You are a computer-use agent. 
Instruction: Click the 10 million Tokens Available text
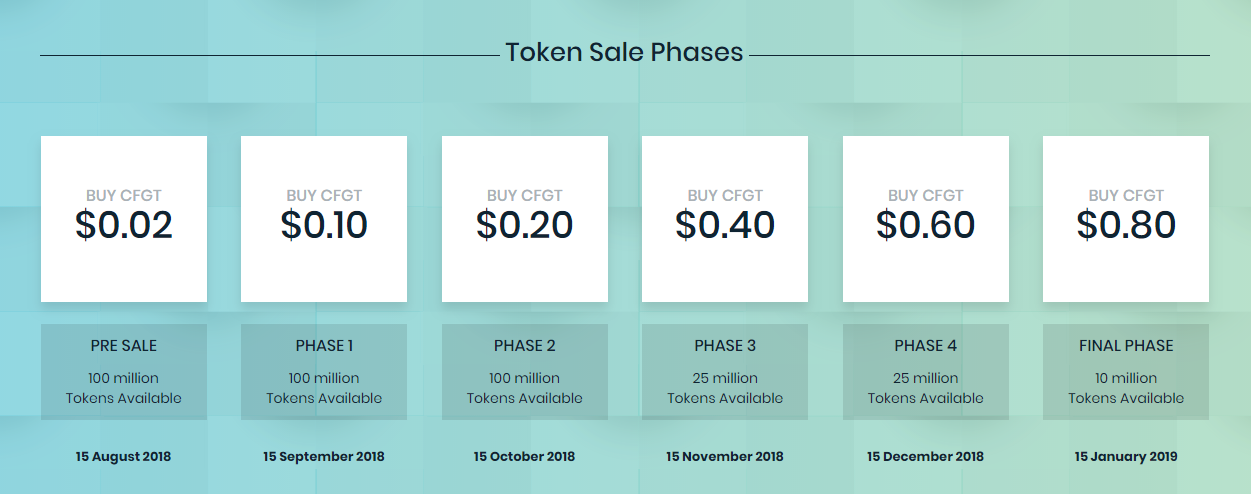(x=1126, y=388)
